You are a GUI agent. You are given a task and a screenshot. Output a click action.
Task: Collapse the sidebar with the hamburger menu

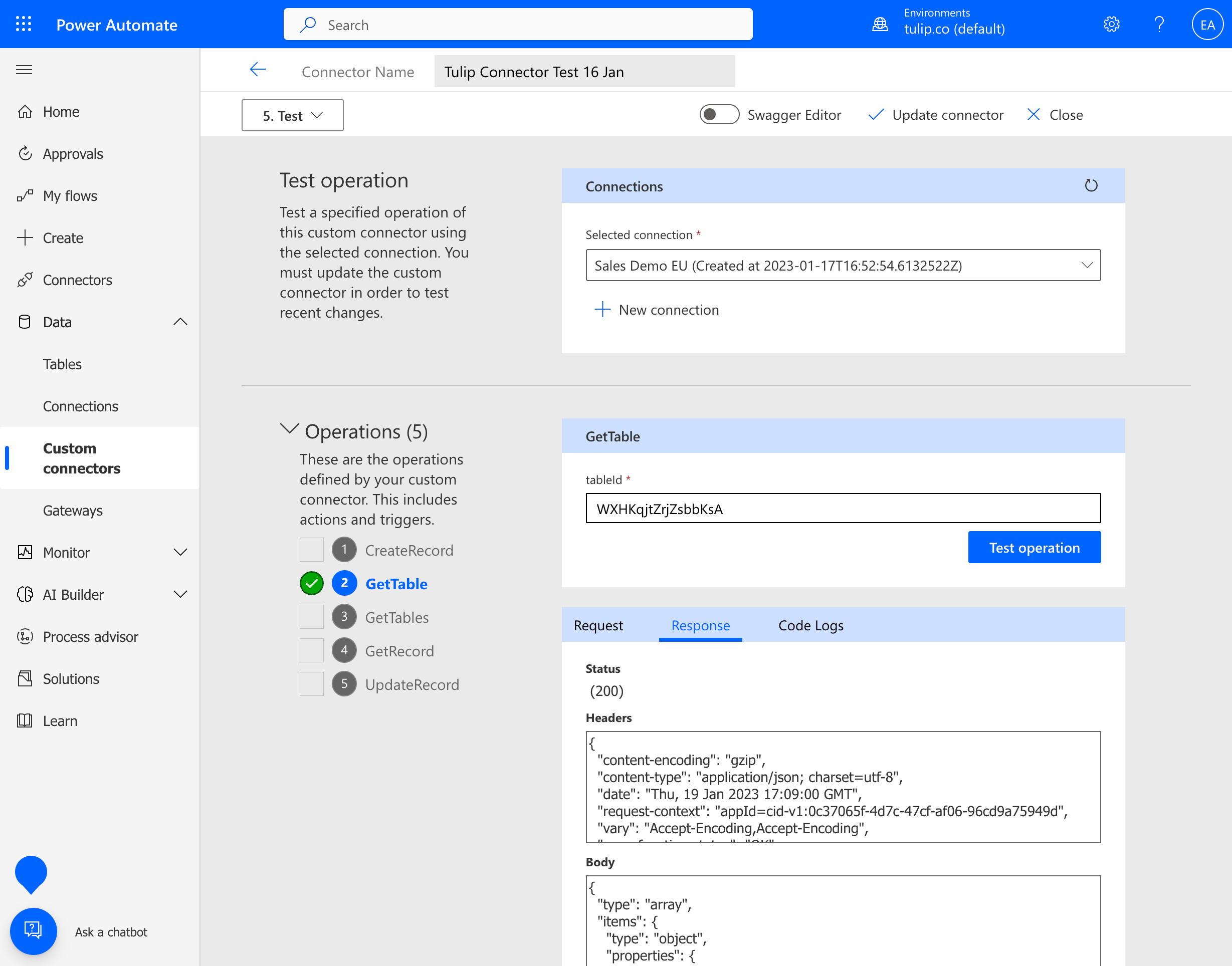point(24,69)
